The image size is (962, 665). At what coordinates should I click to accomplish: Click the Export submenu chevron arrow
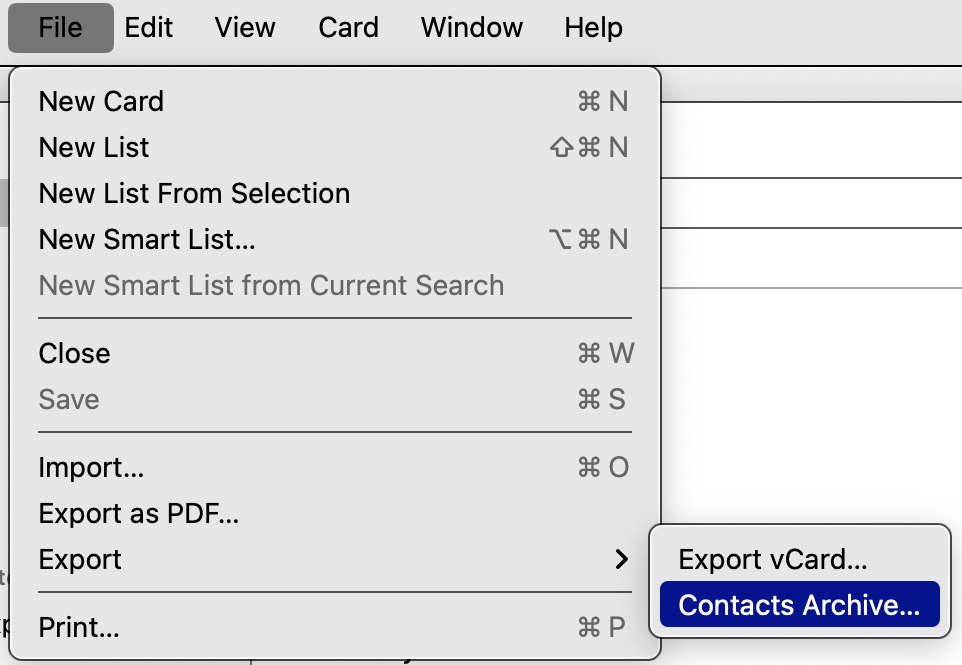click(x=622, y=560)
